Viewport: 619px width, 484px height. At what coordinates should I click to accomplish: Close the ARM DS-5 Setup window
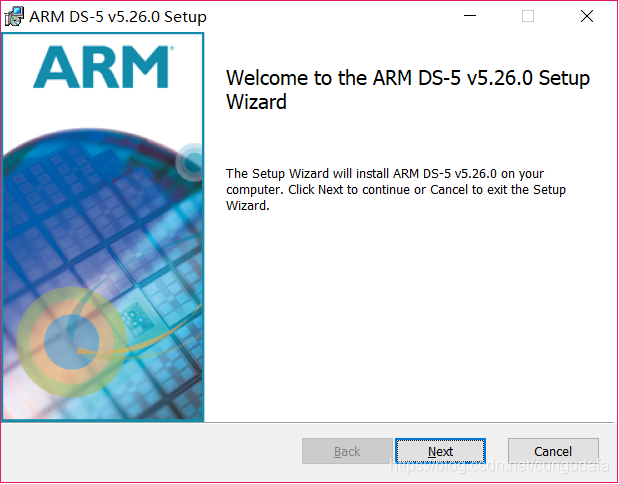coord(587,16)
